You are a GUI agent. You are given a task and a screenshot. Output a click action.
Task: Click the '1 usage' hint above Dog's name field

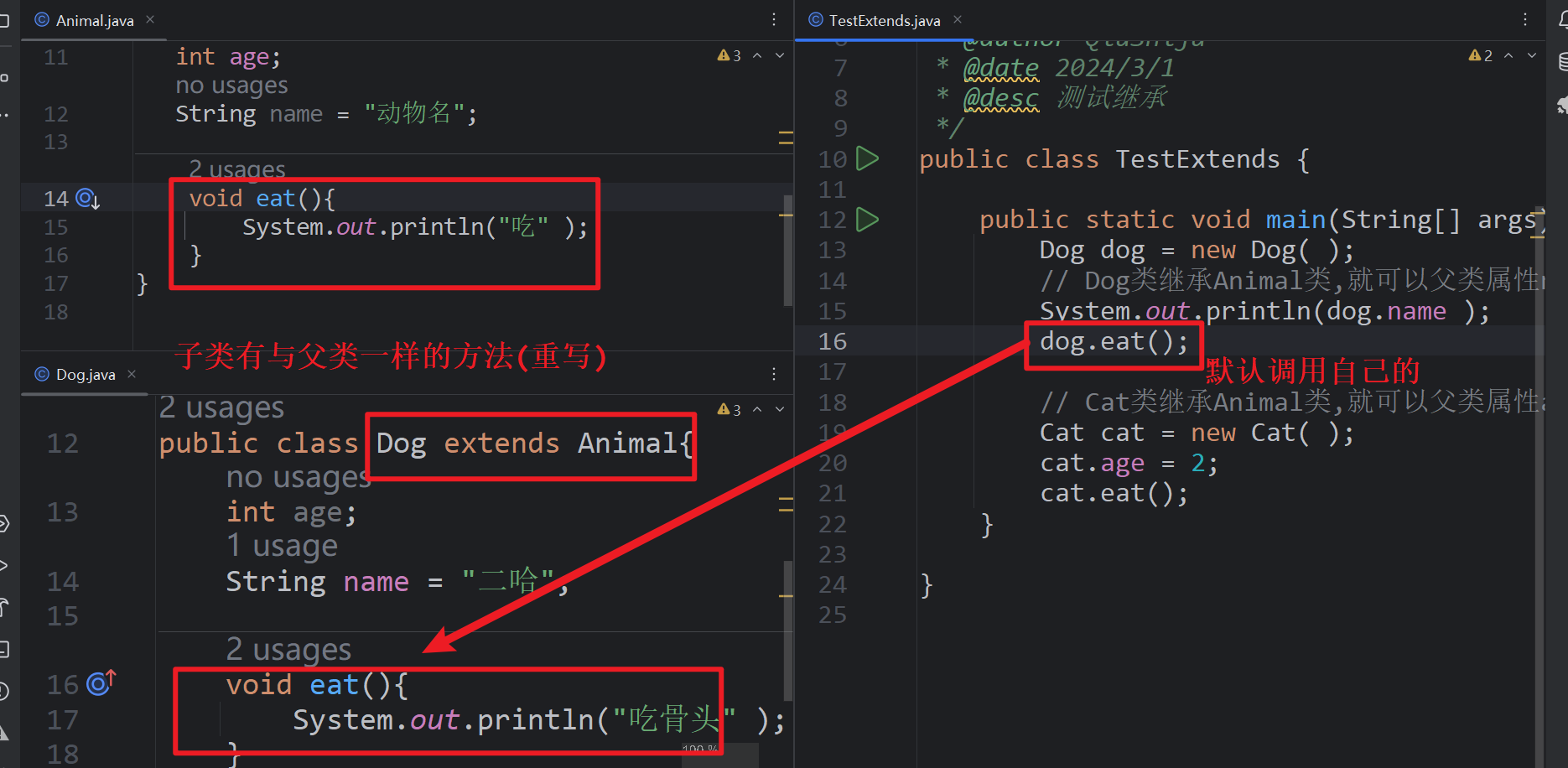(x=282, y=546)
